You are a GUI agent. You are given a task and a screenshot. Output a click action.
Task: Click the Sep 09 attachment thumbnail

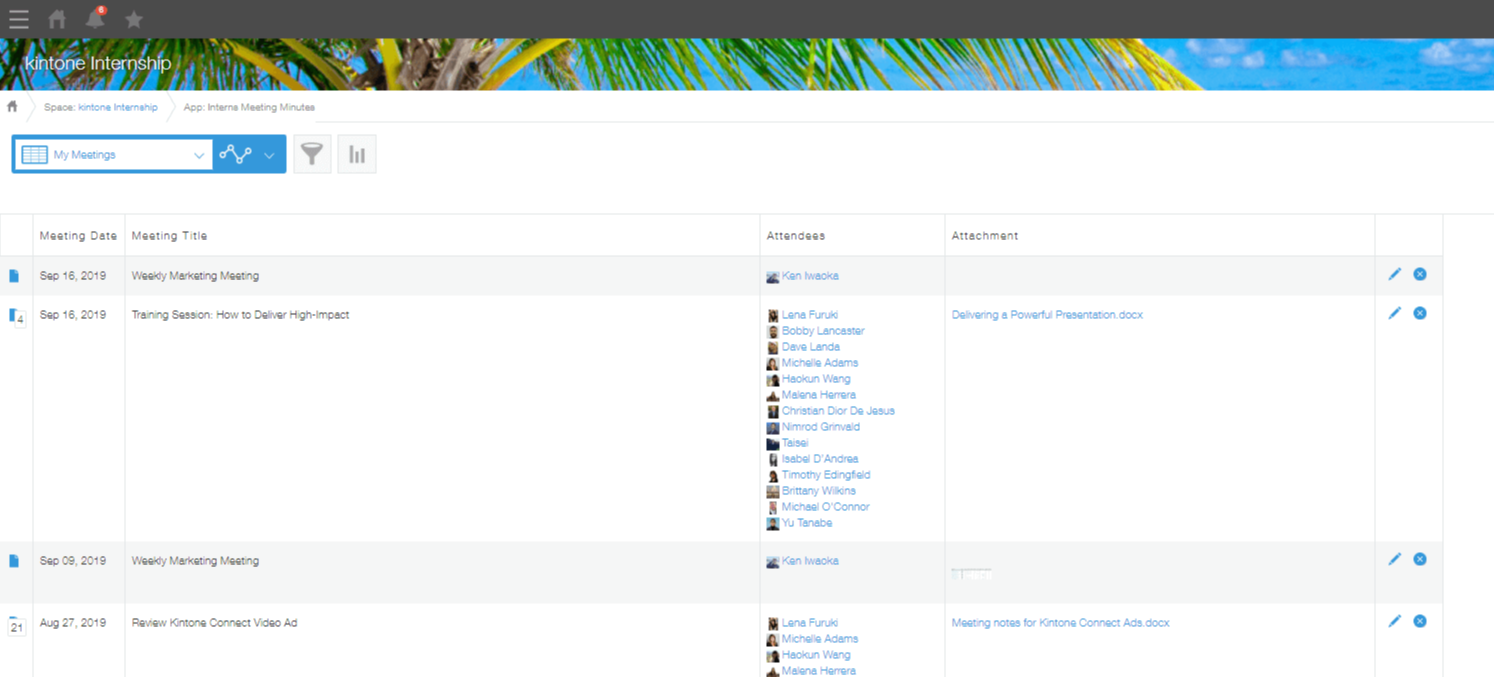click(x=971, y=574)
